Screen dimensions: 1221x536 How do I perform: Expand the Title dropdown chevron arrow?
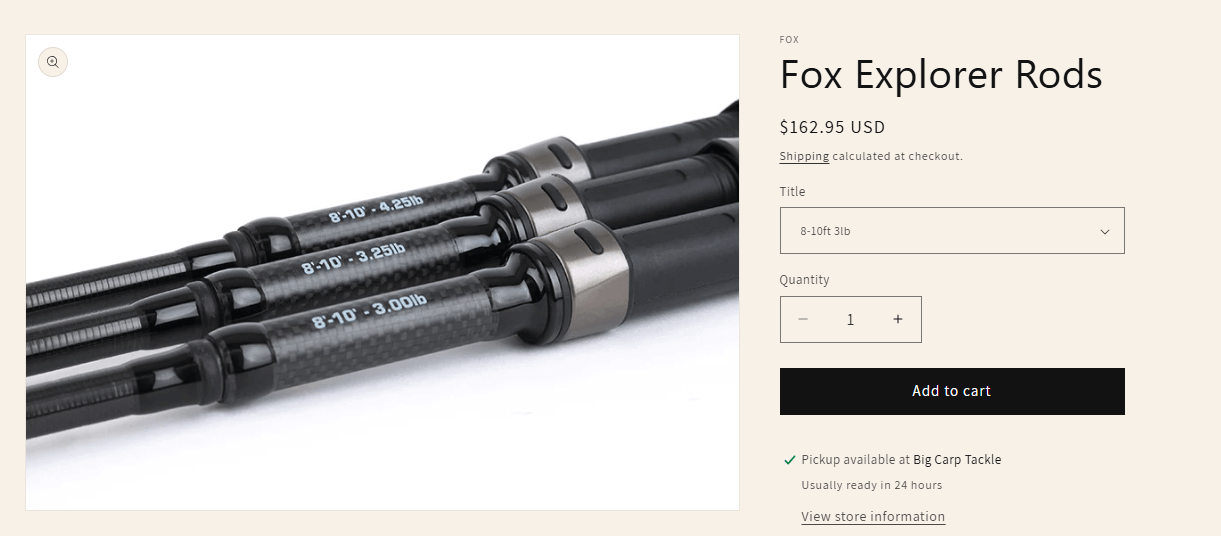[x=1105, y=231]
